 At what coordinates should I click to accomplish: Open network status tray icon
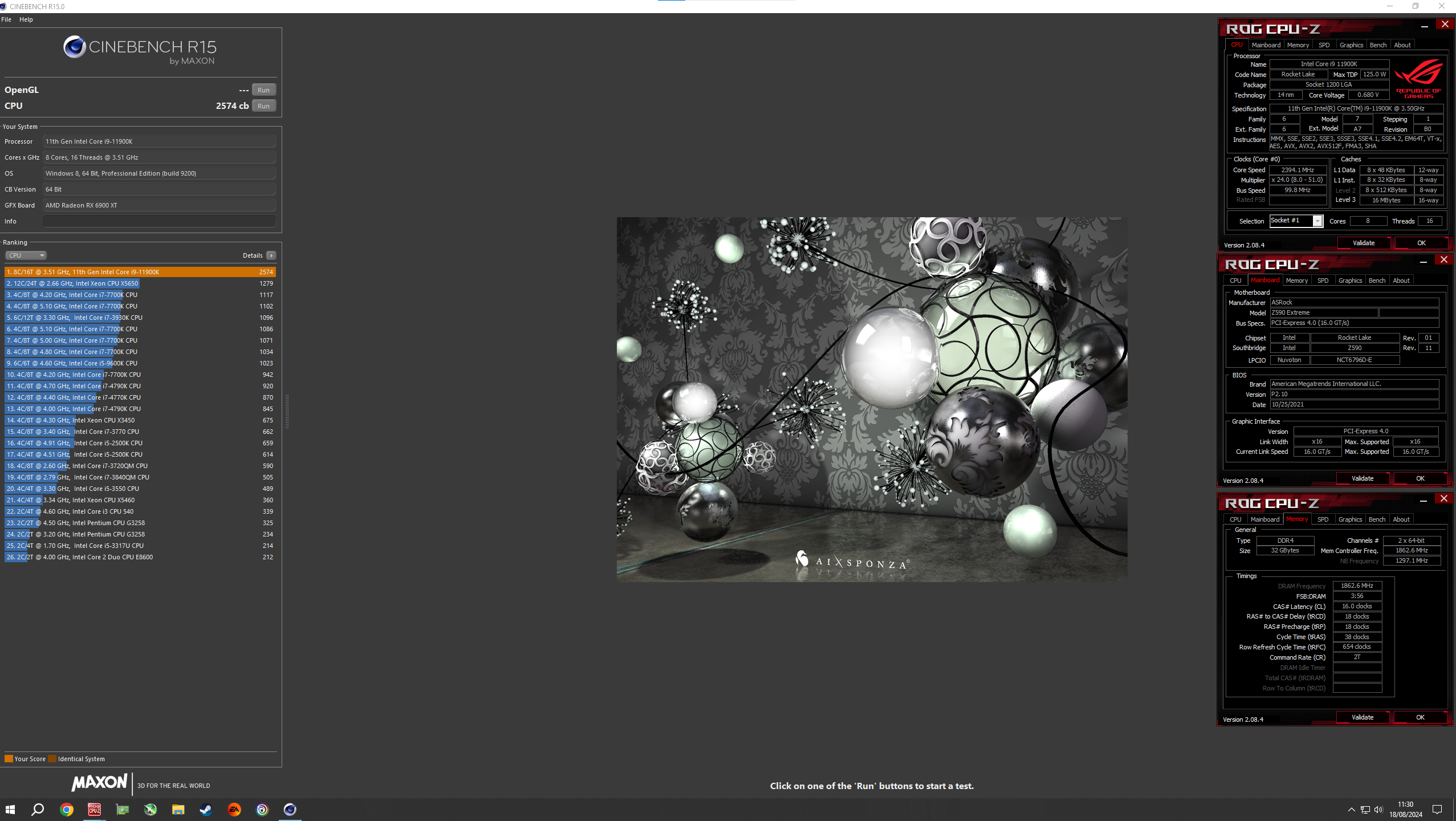coord(1365,810)
